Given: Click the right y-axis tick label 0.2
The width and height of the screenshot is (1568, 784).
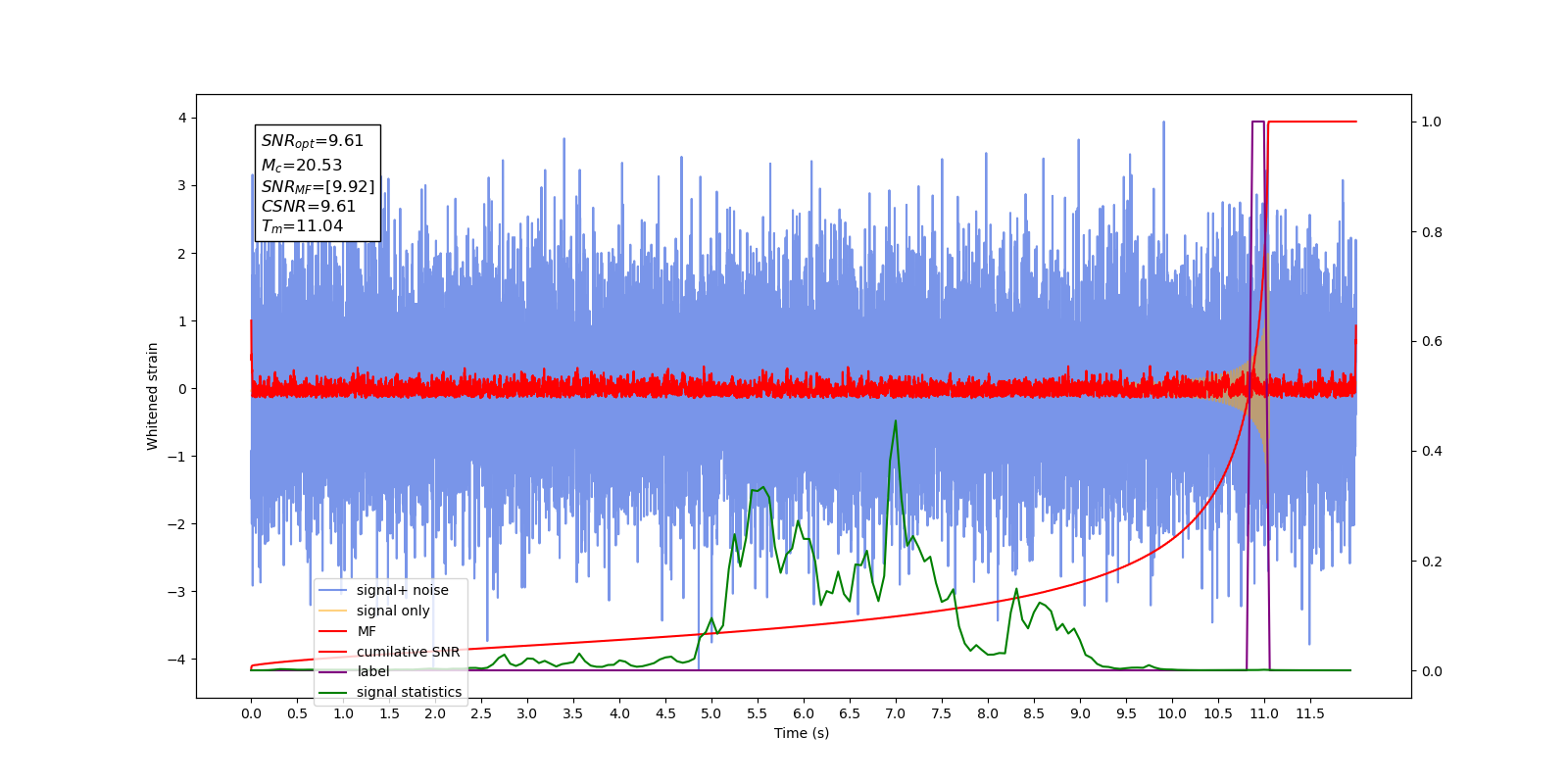Looking at the screenshot, I should tap(1432, 562).
